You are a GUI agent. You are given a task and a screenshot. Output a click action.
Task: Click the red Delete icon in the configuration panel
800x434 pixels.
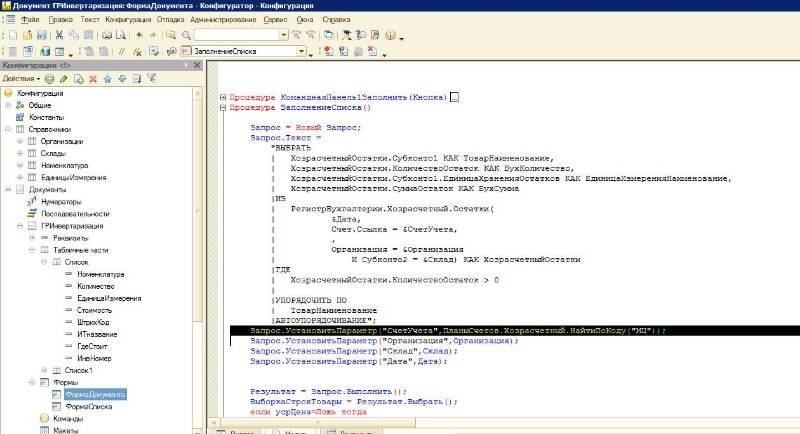coord(93,78)
